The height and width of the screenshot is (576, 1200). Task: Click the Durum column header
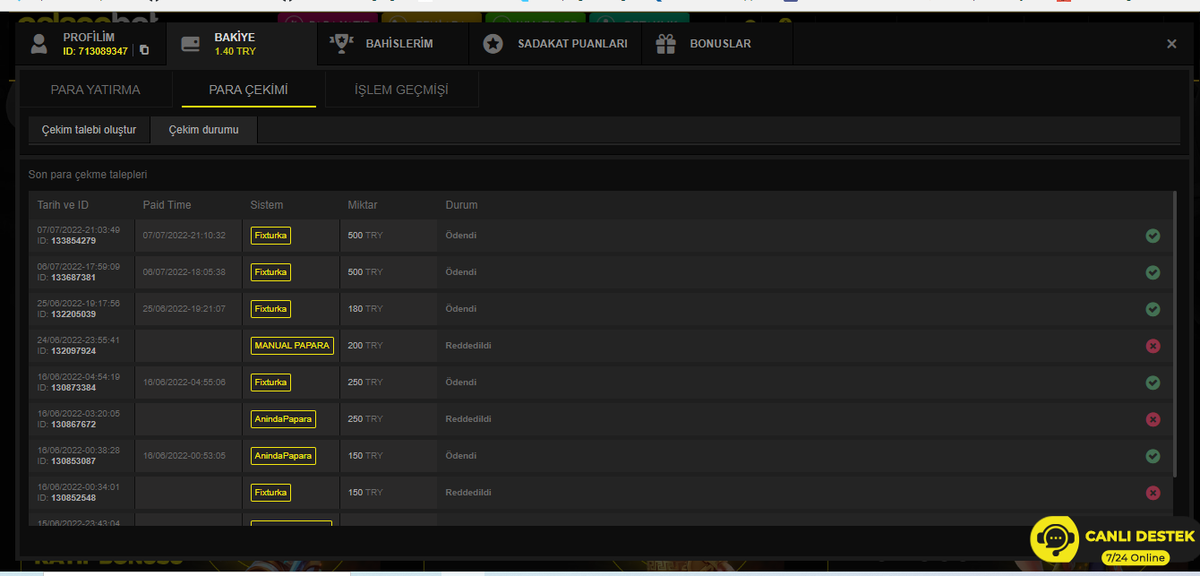(461, 205)
